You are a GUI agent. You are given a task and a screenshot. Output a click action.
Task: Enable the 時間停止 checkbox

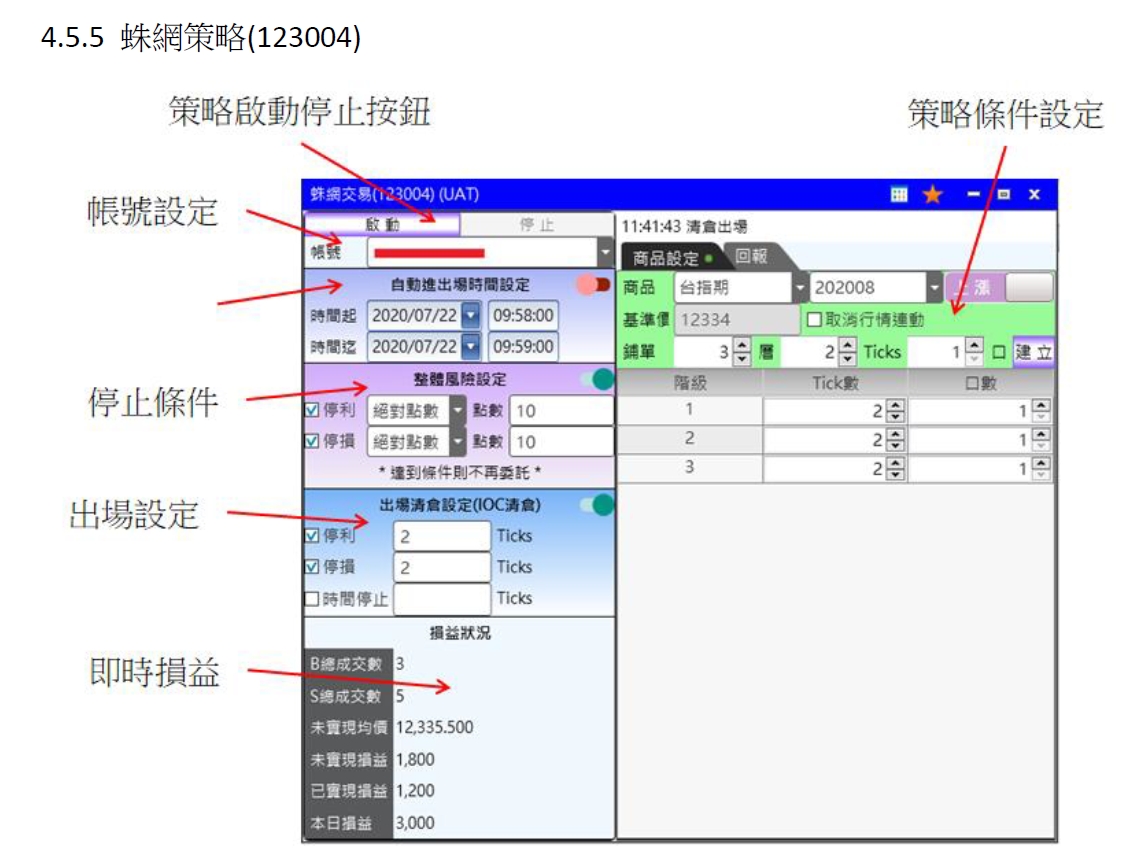coord(312,598)
